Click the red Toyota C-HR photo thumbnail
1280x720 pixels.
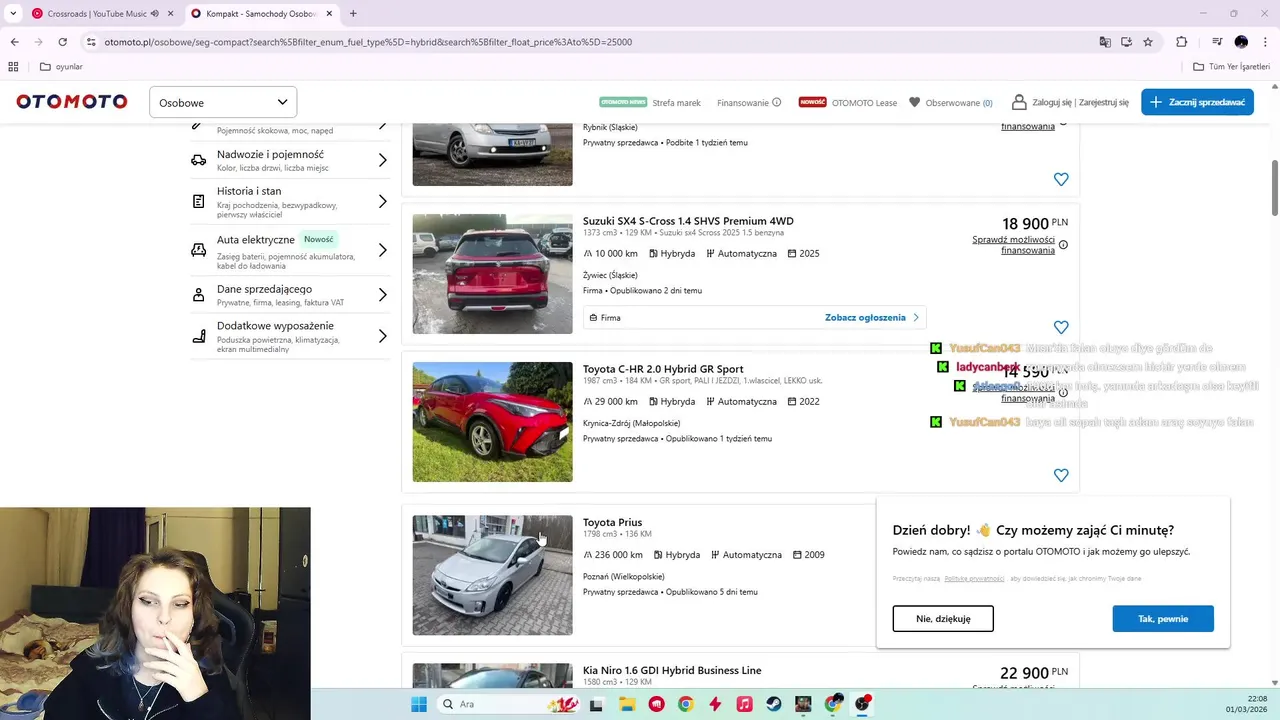492,422
